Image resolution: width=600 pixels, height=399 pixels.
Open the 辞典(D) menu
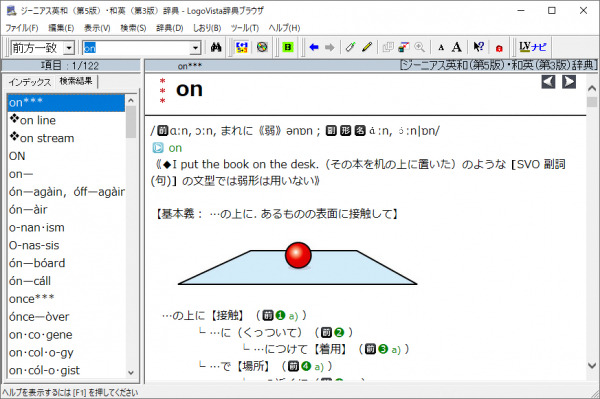pyautogui.click(x=170, y=28)
